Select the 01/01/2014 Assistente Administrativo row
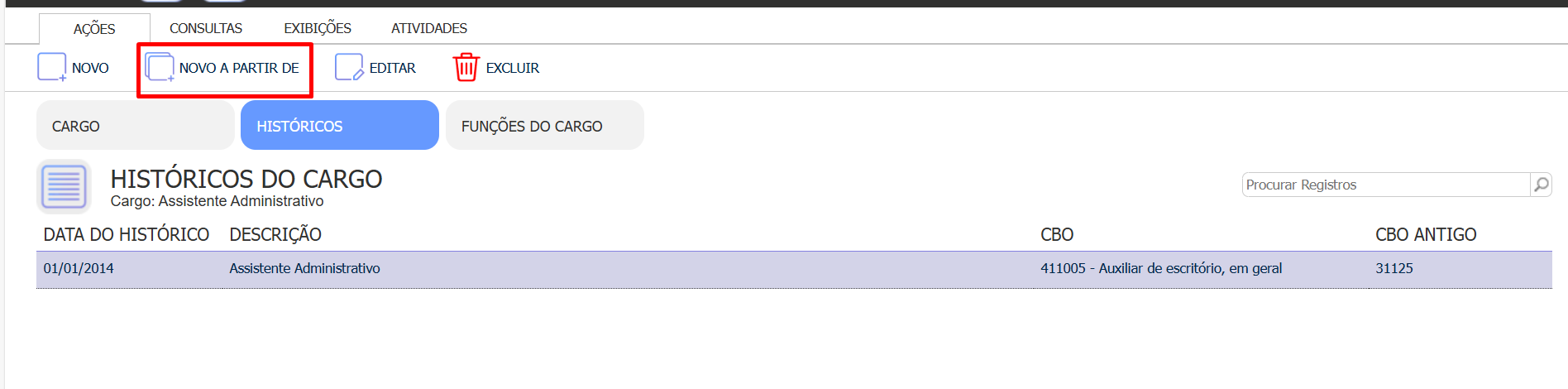Viewport: 1568px width, 389px height. click(794, 269)
